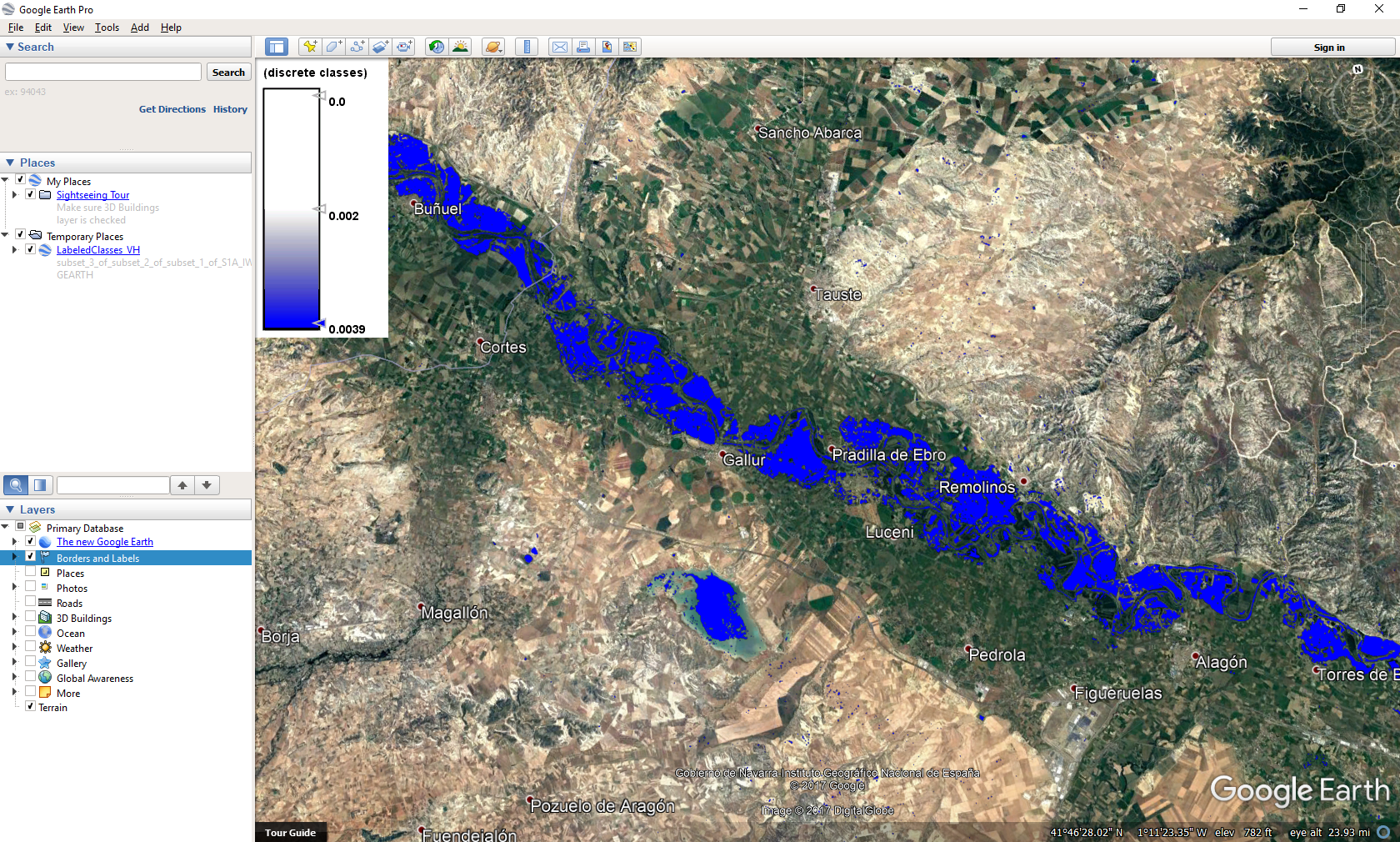Expand the 3D Buildings layer node
Viewport: 1400px width, 842px height.
14,617
